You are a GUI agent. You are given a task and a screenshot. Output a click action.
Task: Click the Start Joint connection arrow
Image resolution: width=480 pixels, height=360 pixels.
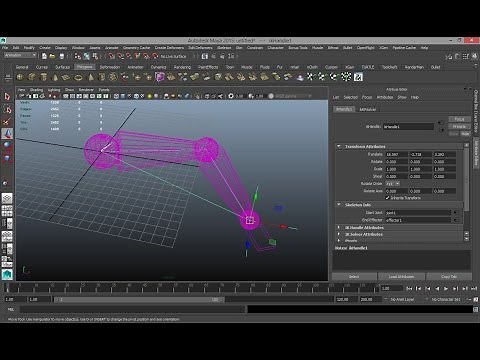456,212
